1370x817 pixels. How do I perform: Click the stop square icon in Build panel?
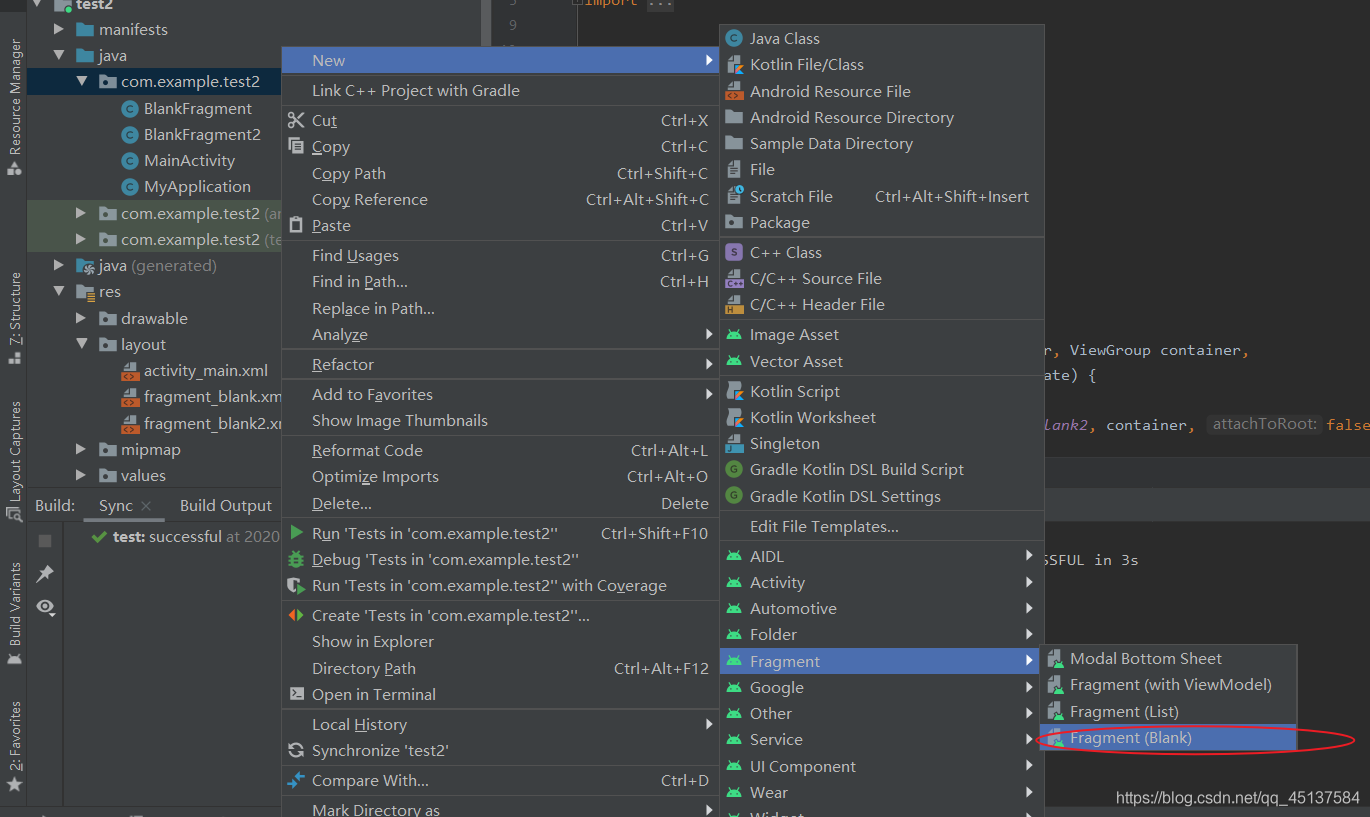click(x=45, y=541)
